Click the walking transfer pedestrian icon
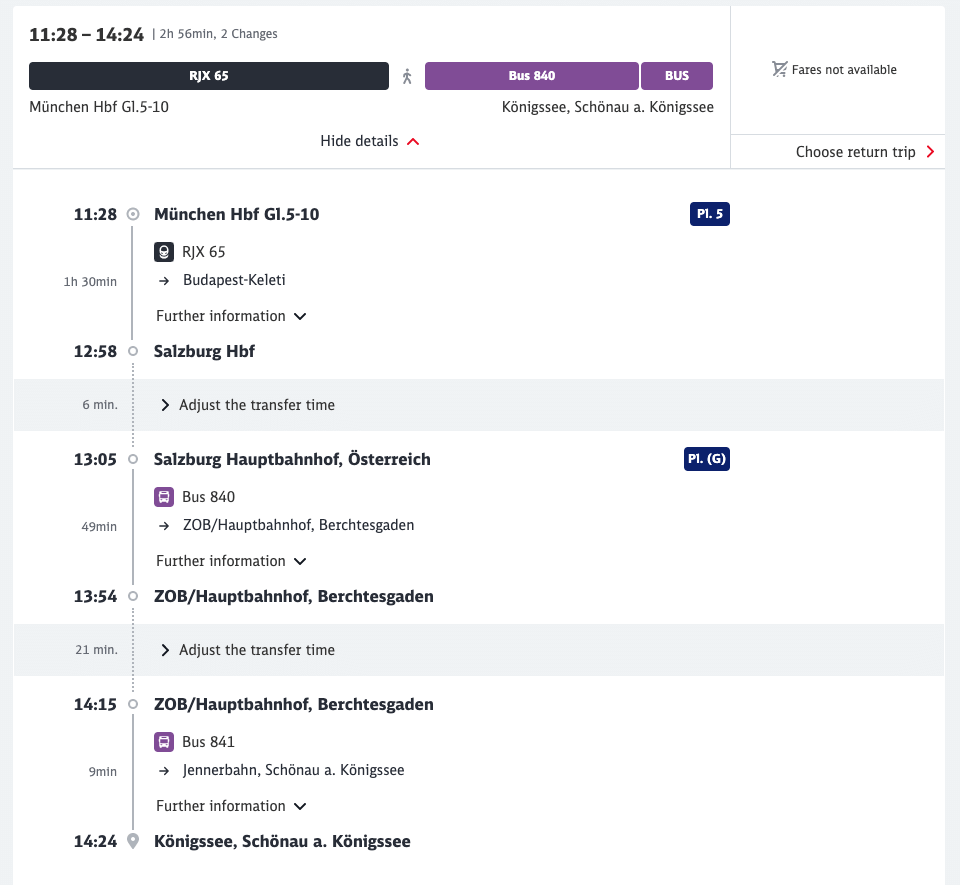The image size is (960, 885). (407, 76)
